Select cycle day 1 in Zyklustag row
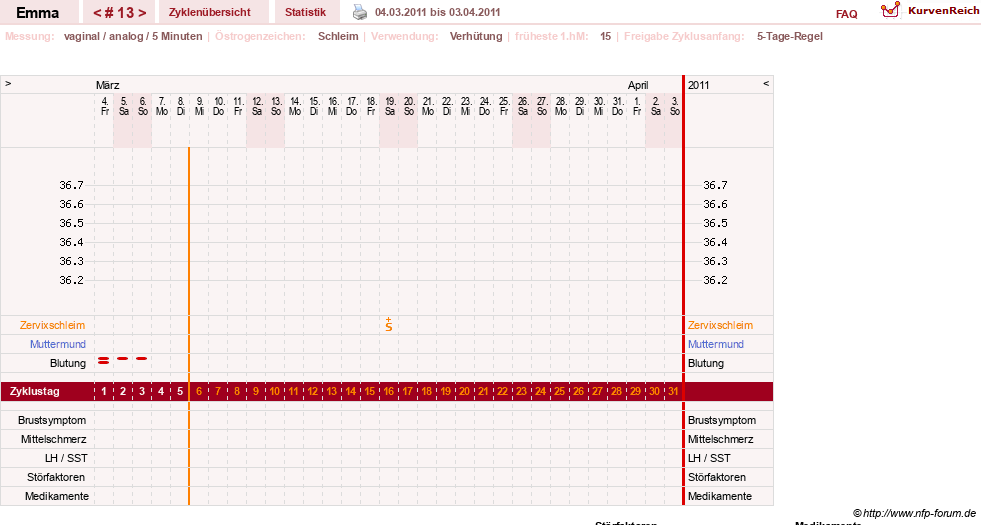The width and height of the screenshot is (981, 525). pos(104,392)
